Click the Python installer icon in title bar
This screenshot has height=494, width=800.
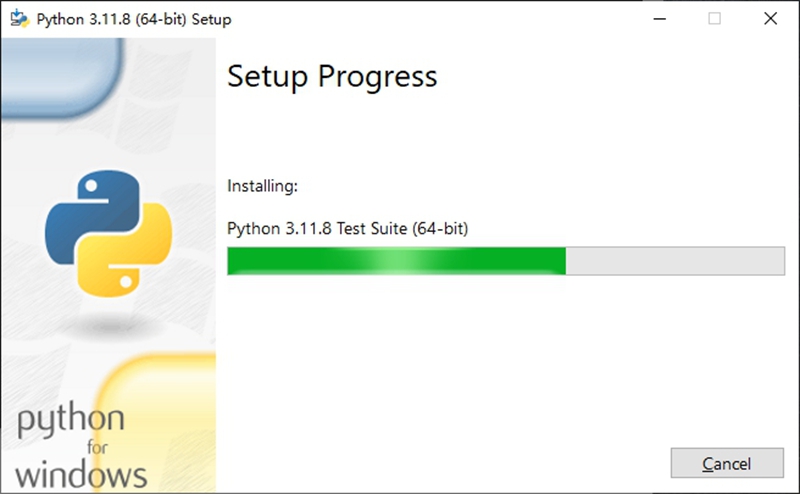pyautogui.click(x=19, y=19)
